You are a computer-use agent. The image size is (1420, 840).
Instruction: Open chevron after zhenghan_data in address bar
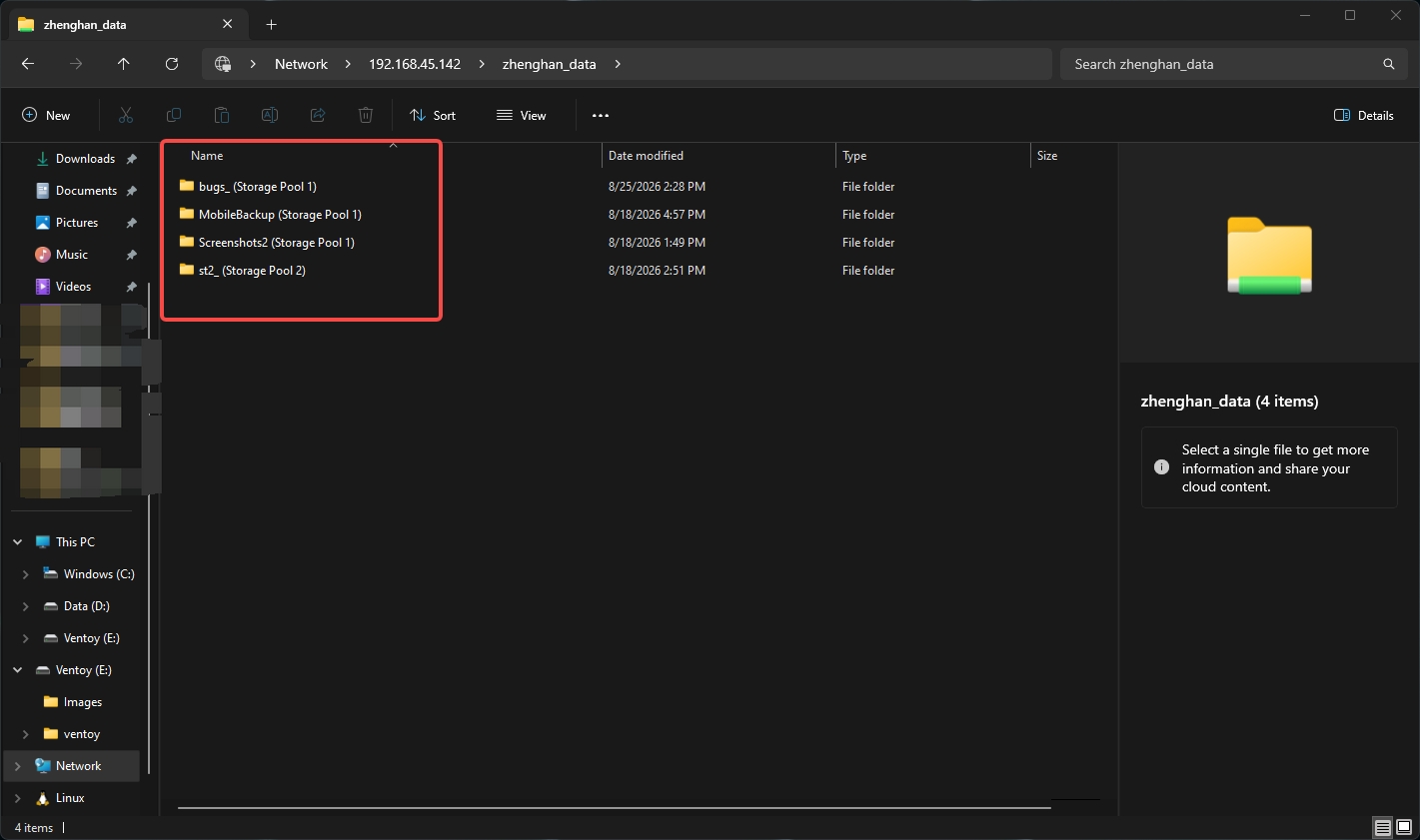coord(618,64)
